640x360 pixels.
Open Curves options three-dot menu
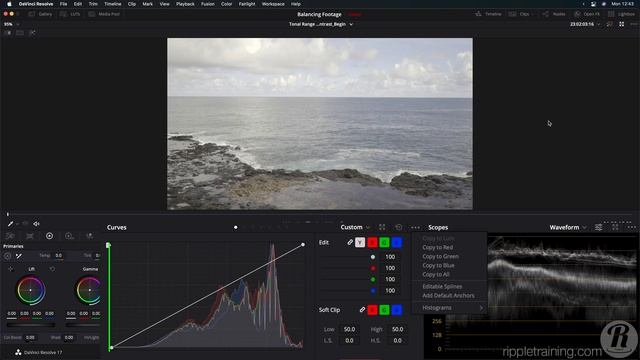[x=416, y=227]
